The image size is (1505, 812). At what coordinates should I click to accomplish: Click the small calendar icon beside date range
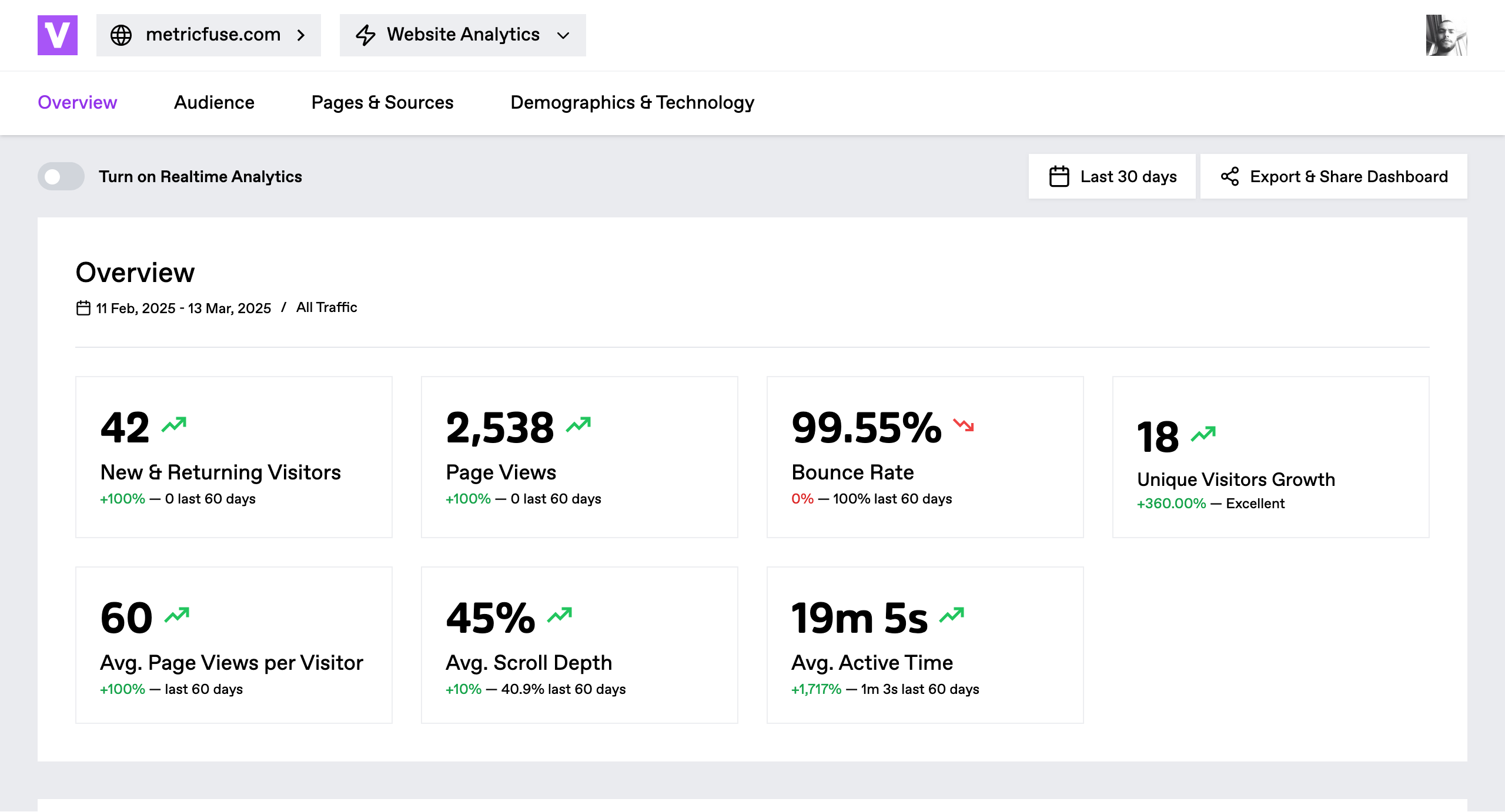click(83, 308)
